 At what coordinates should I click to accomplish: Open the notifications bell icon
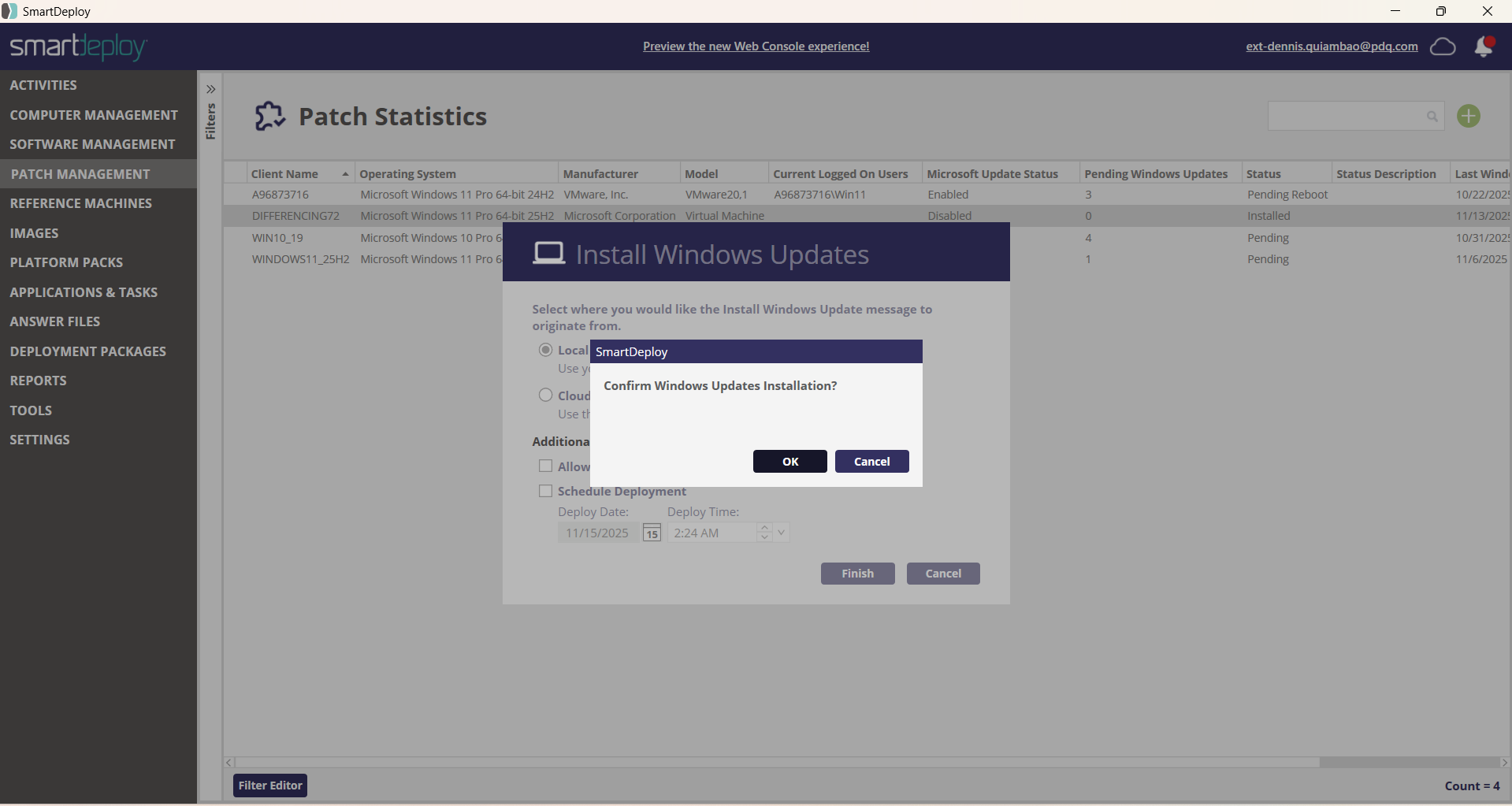[x=1484, y=46]
